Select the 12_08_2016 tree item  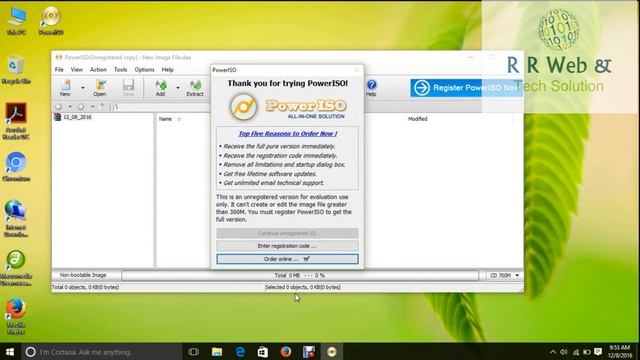(x=73, y=117)
